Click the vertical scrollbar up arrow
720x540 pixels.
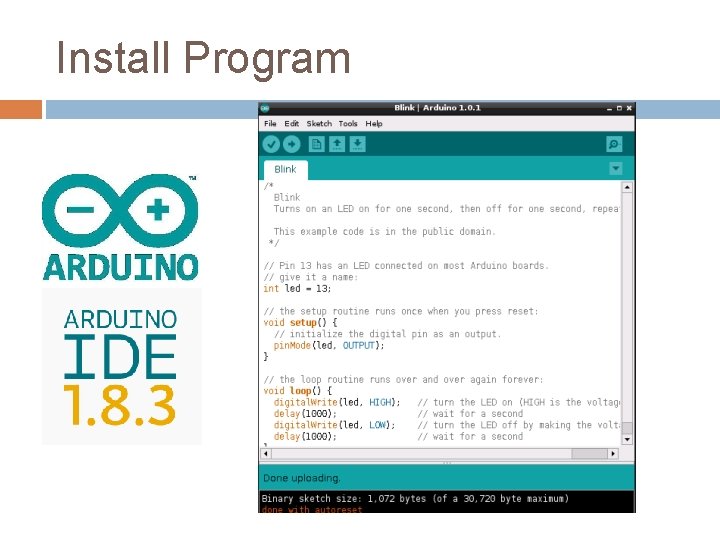pyautogui.click(x=627, y=187)
